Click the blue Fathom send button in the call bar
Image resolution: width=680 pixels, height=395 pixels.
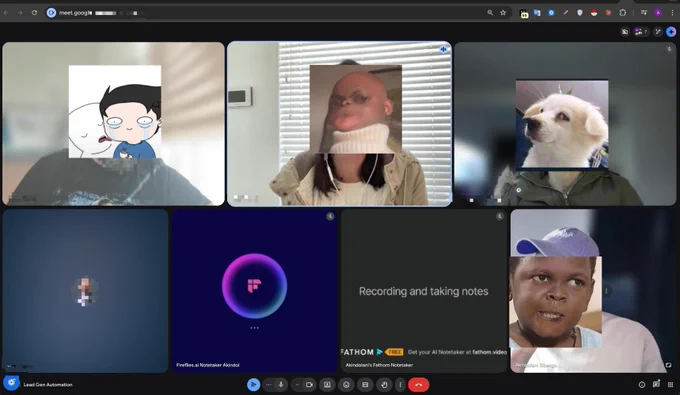[254, 385]
